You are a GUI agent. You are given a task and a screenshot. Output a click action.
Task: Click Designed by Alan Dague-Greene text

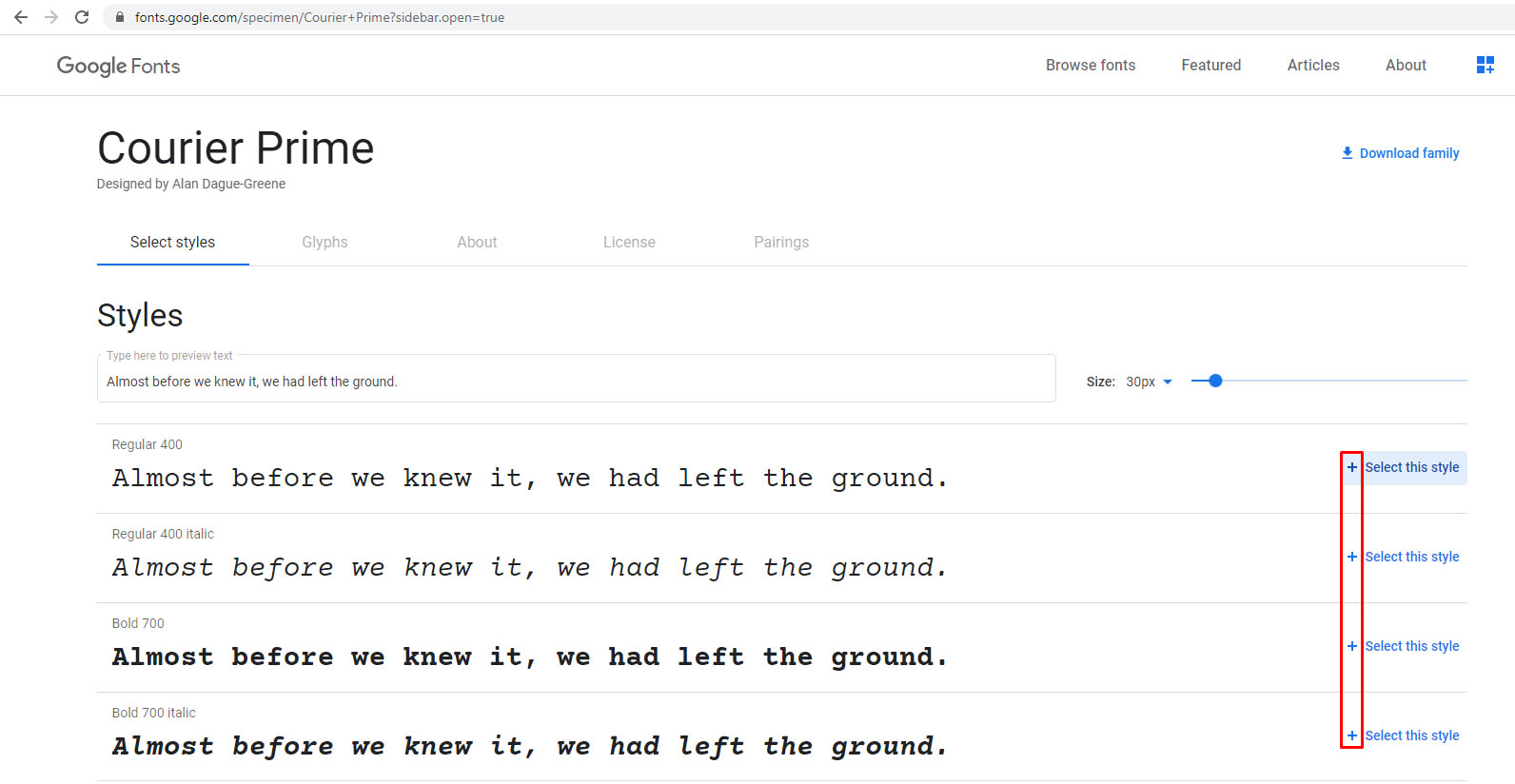(x=190, y=184)
